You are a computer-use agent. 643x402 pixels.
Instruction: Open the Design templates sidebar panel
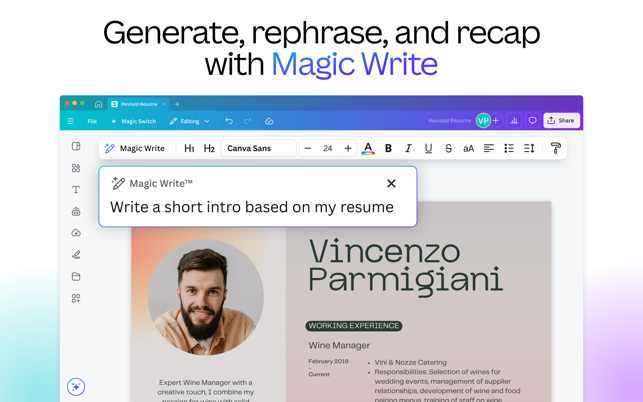point(76,146)
